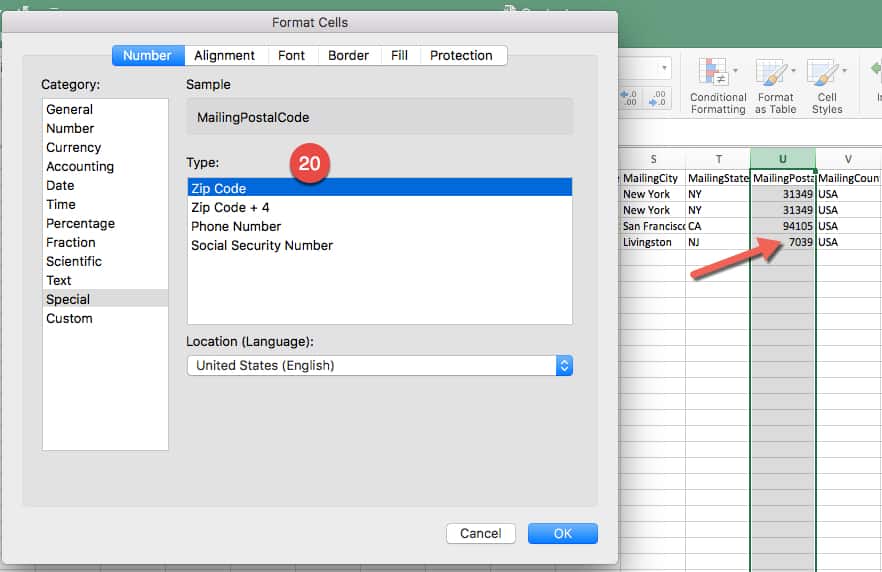Select Social Security Number type

[x=262, y=245]
